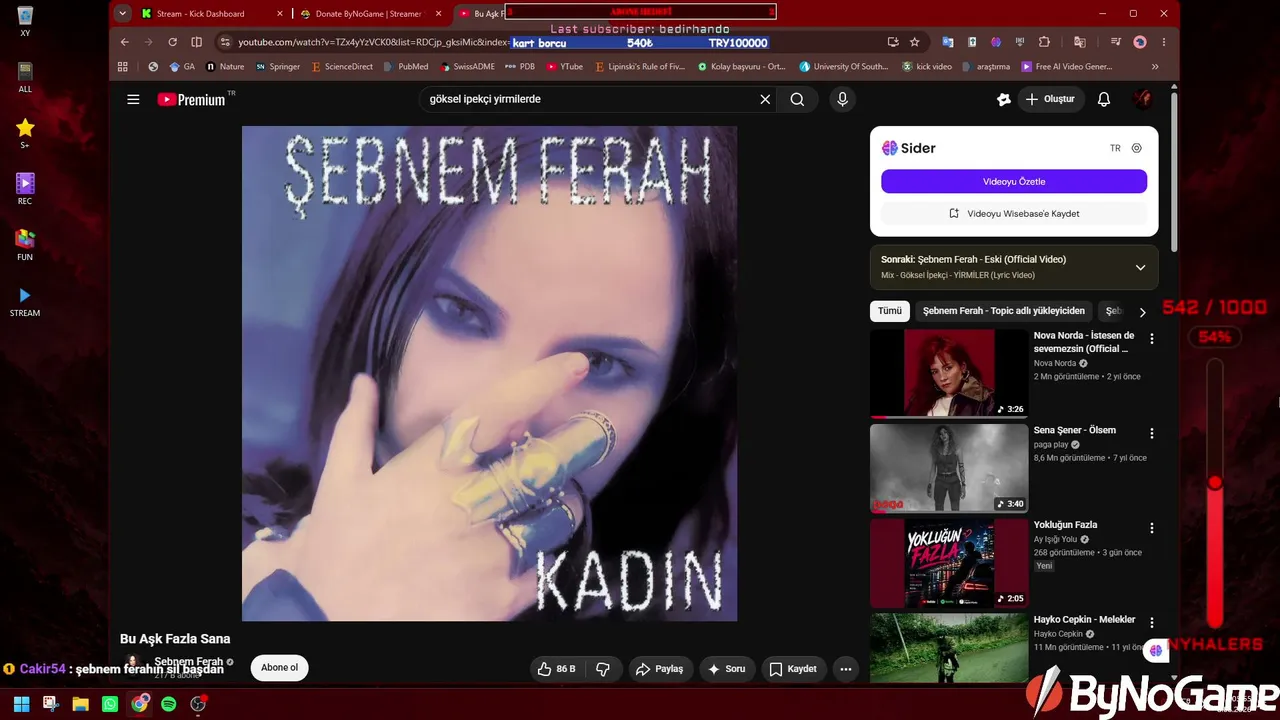The image size is (1280, 720).
Task: Open Yokluğun Fazla video thumbnail
Action: point(949,563)
